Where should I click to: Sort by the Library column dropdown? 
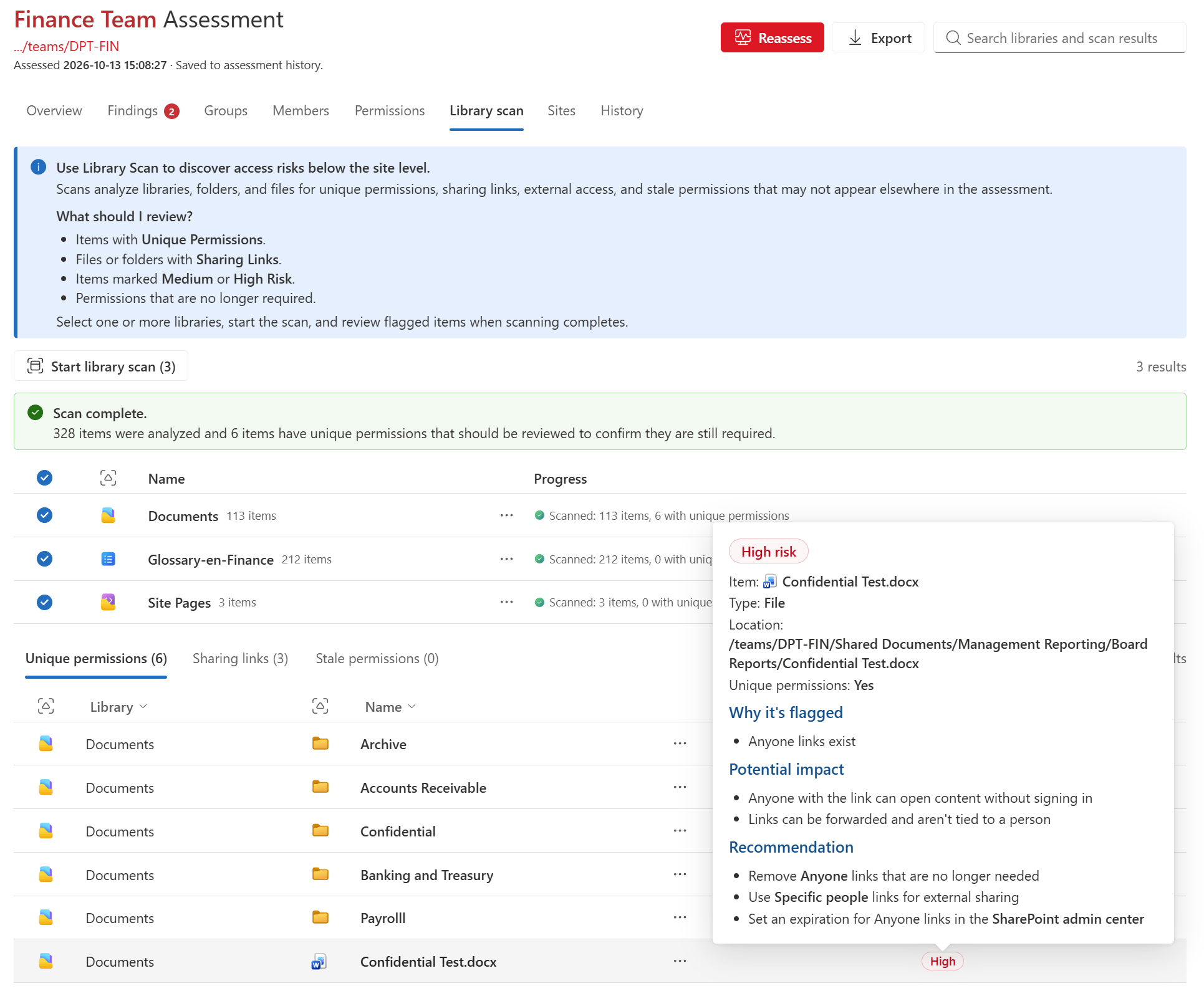[118, 707]
